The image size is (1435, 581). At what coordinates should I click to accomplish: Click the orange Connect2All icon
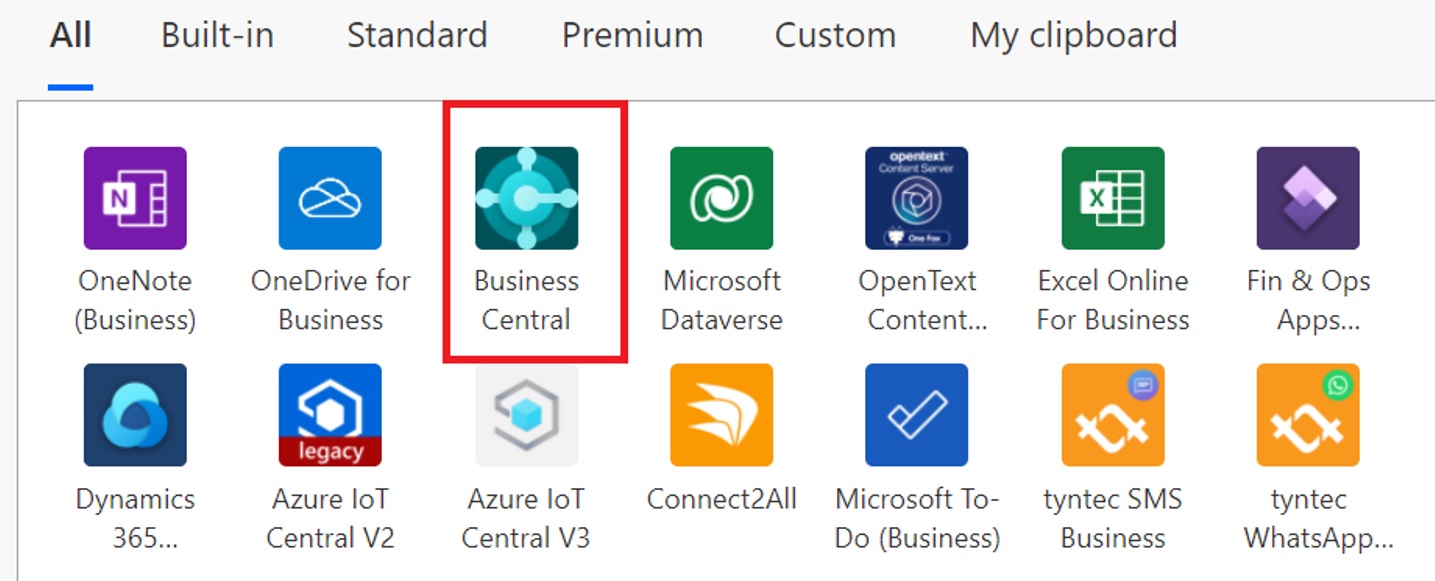(x=721, y=415)
